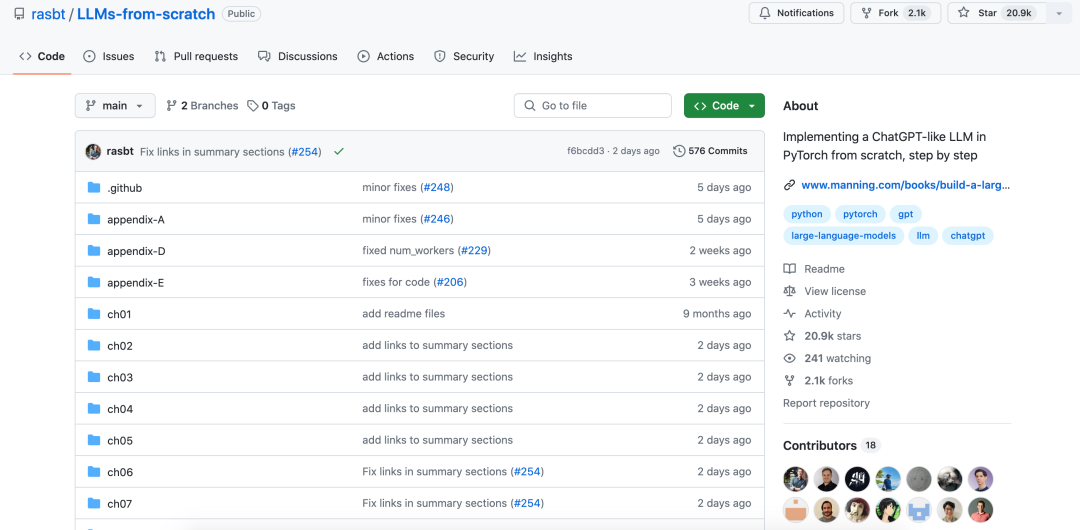Screen dimensions: 1080x530
Task: Click the repository icon before rasbt
Action: 19,14
